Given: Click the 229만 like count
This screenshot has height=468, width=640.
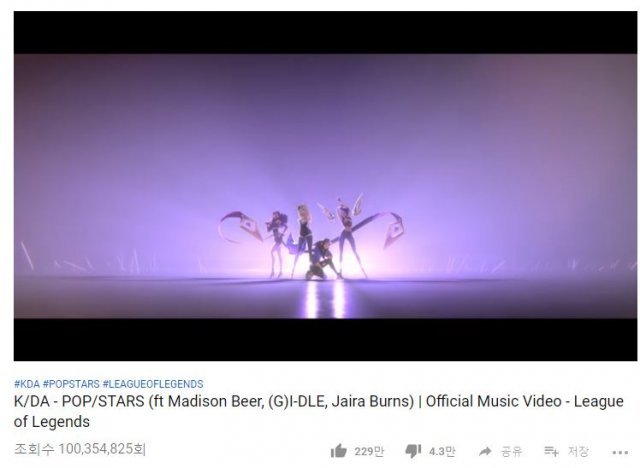Looking at the screenshot, I should 369,451.
